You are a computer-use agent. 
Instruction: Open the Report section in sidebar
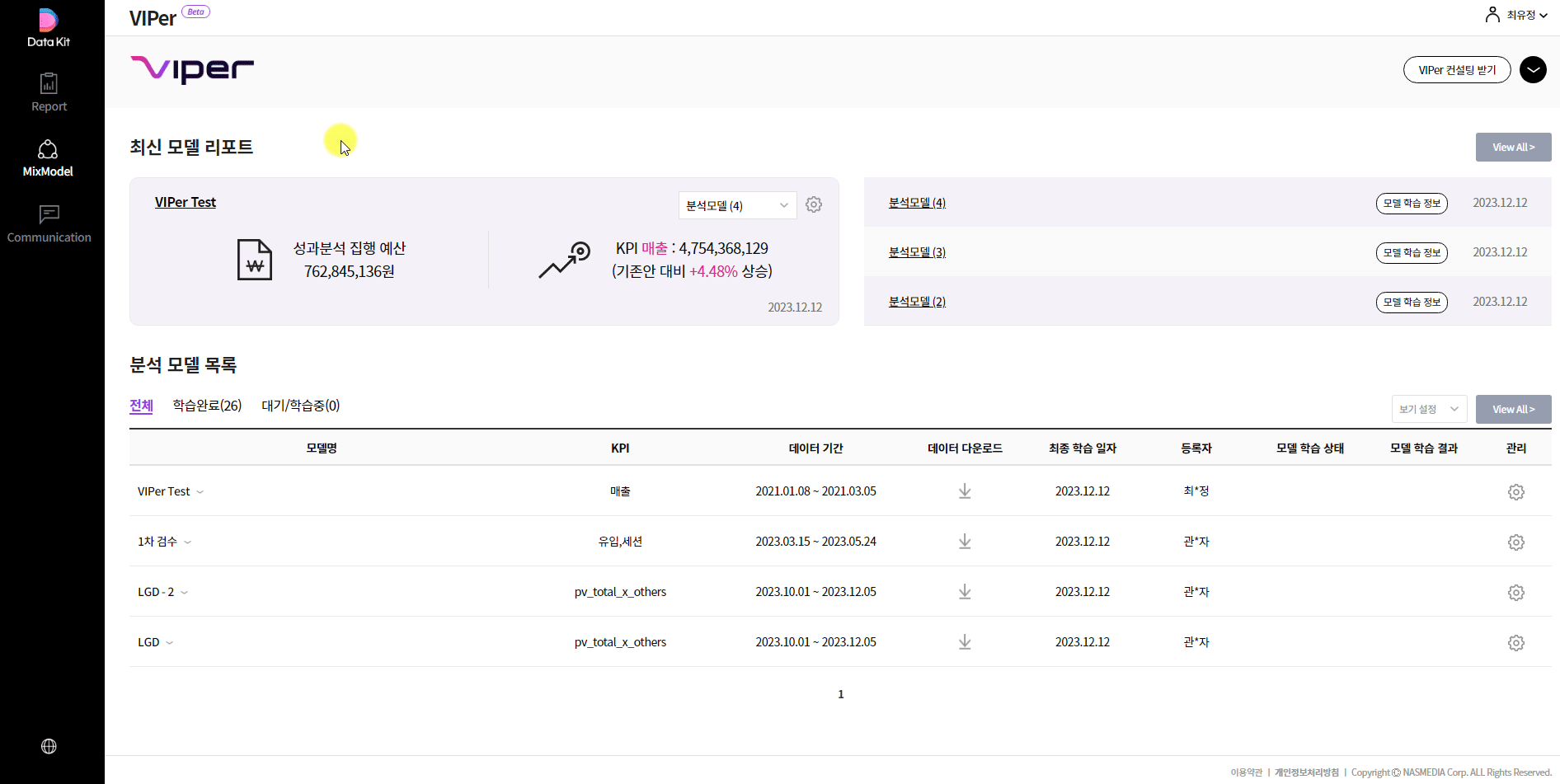pos(49,92)
